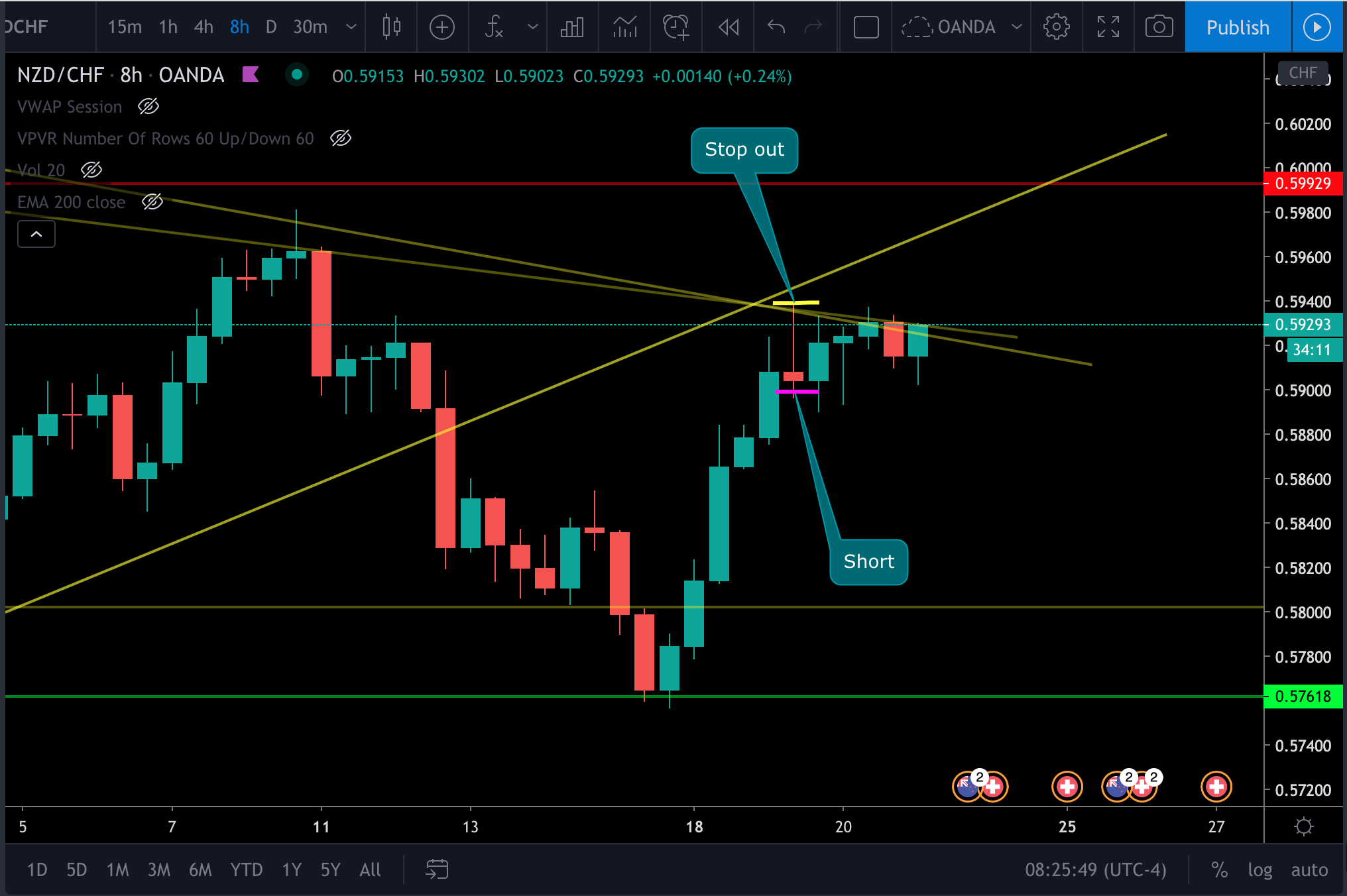1347x896 pixels.
Task: Enable the log price scale
Action: (x=1259, y=869)
